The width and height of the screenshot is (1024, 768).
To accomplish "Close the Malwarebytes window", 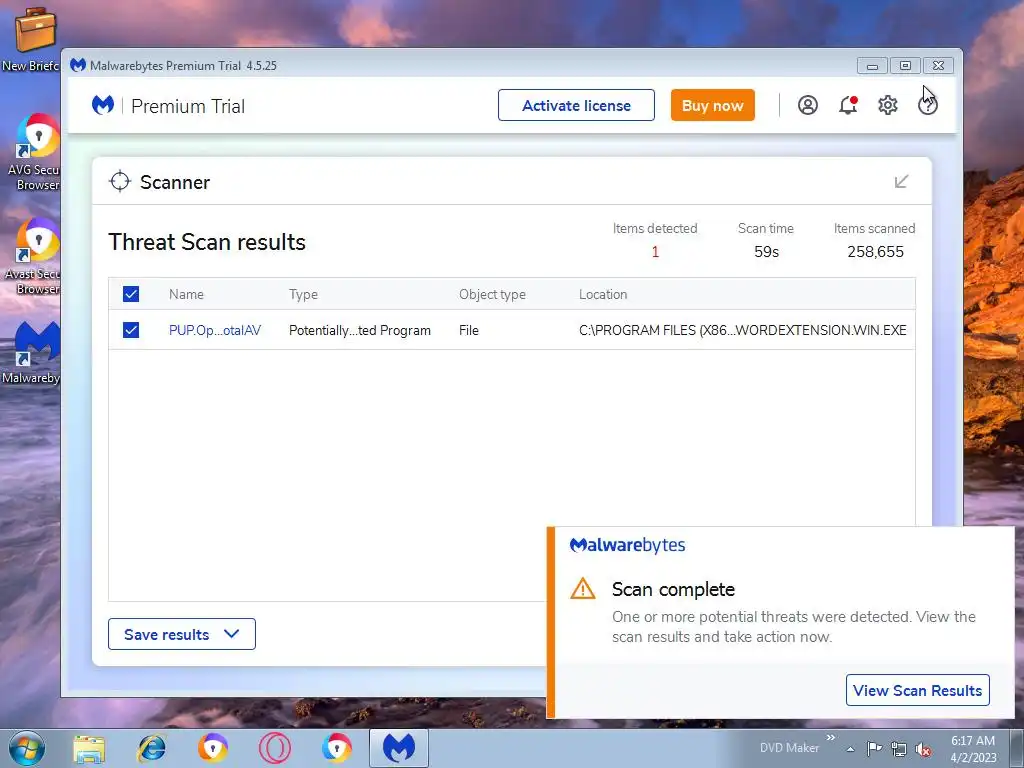I will (x=938, y=65).
